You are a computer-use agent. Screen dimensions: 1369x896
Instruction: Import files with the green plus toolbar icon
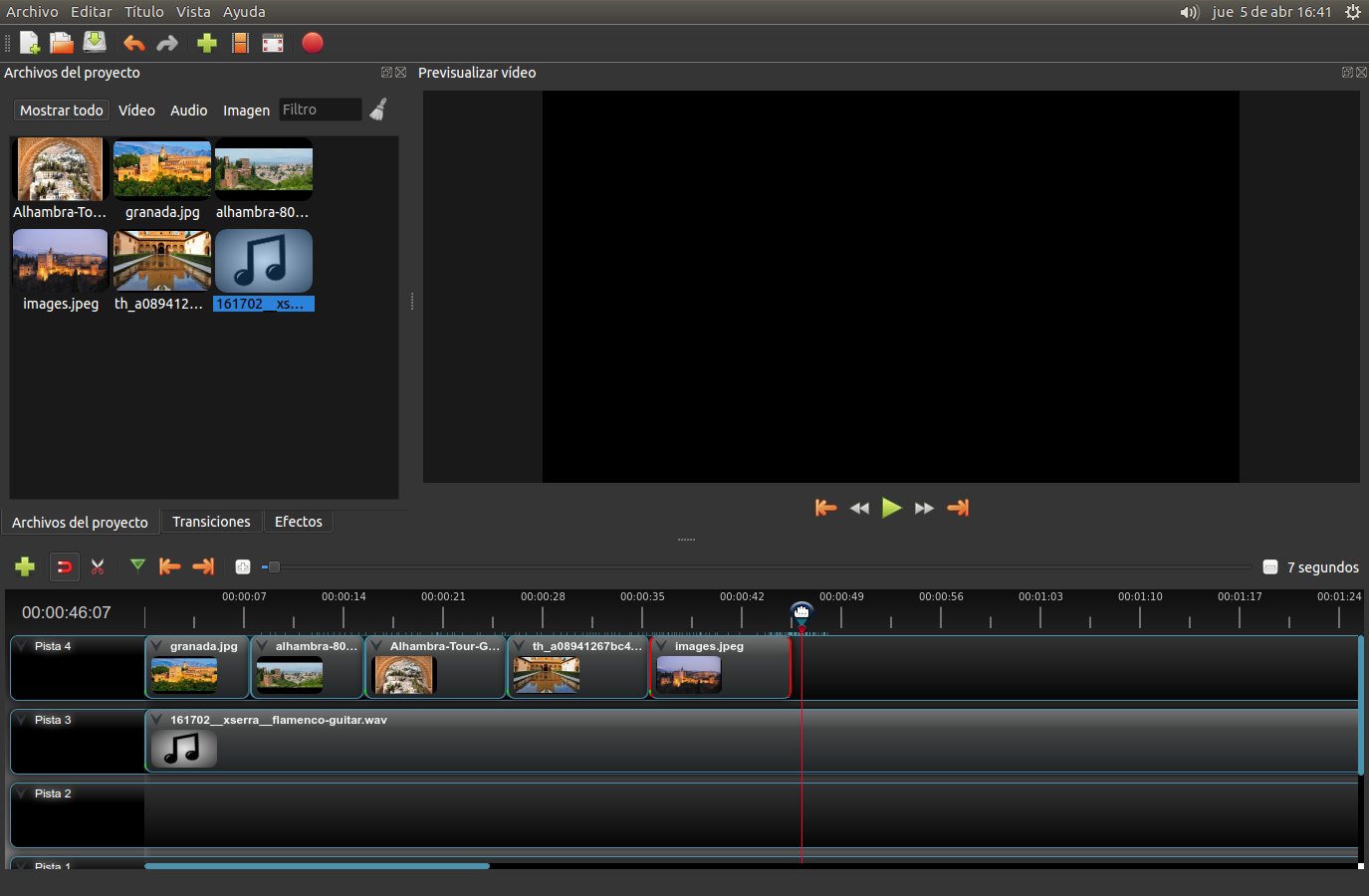207,43
